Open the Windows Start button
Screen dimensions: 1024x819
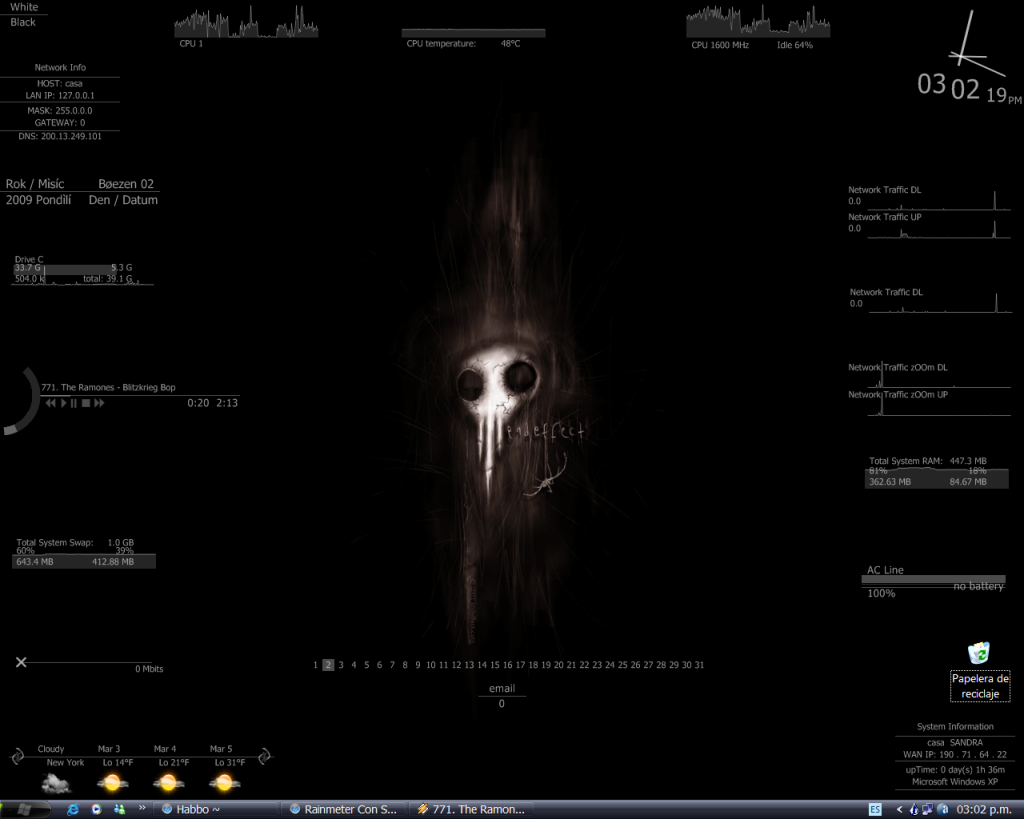[x=24, y=809]
